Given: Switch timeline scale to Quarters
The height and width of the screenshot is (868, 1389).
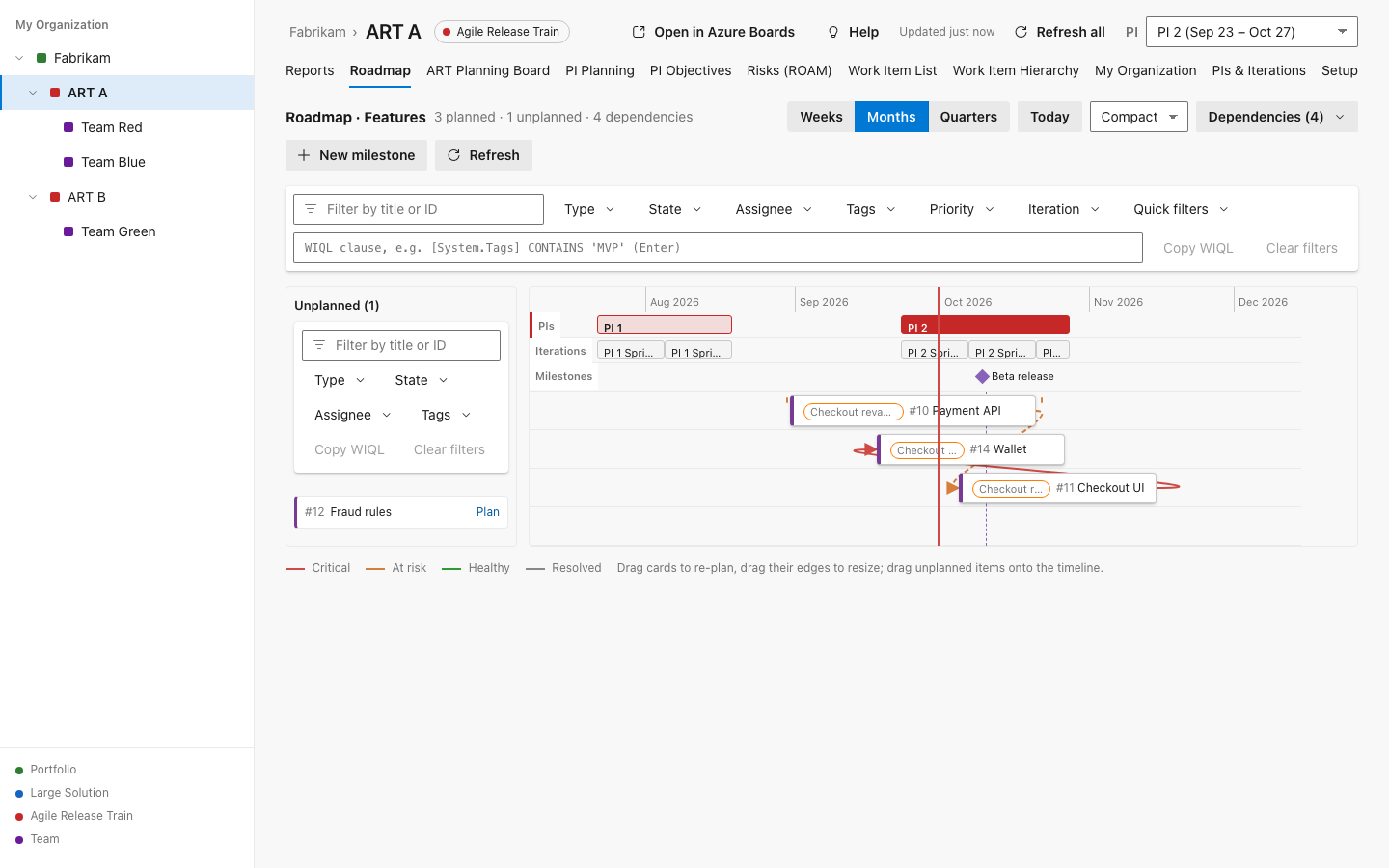Looking at the screenshot, I should 968,117.
